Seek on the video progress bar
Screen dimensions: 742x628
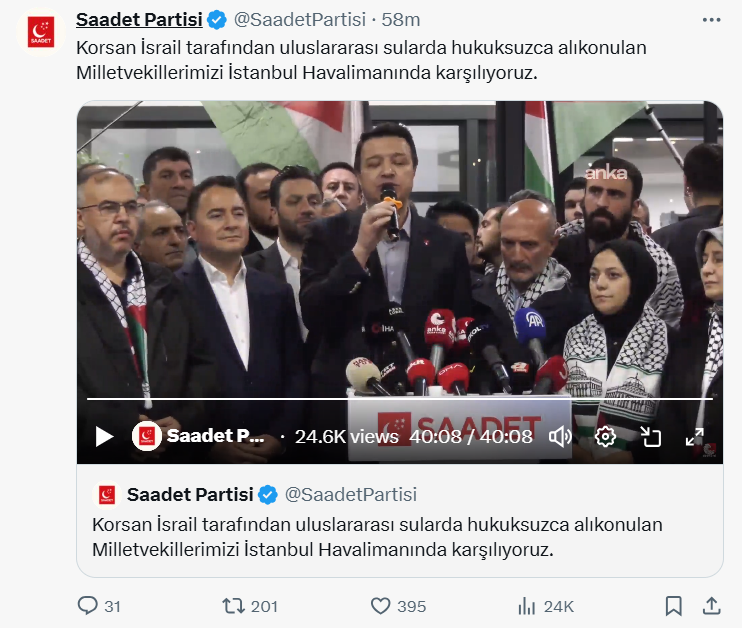(400, 399)
